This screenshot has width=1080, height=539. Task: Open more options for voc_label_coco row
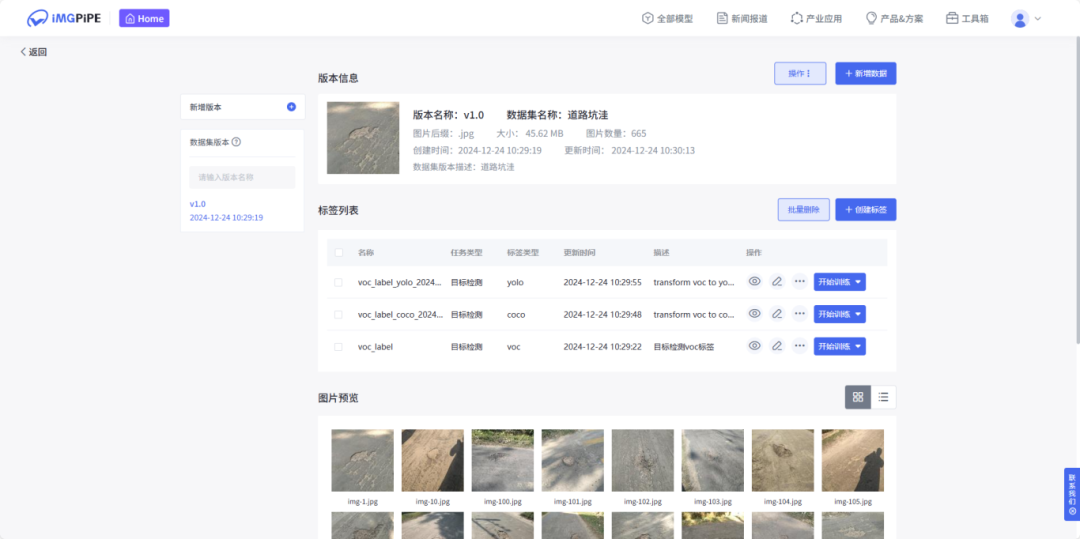799,314
